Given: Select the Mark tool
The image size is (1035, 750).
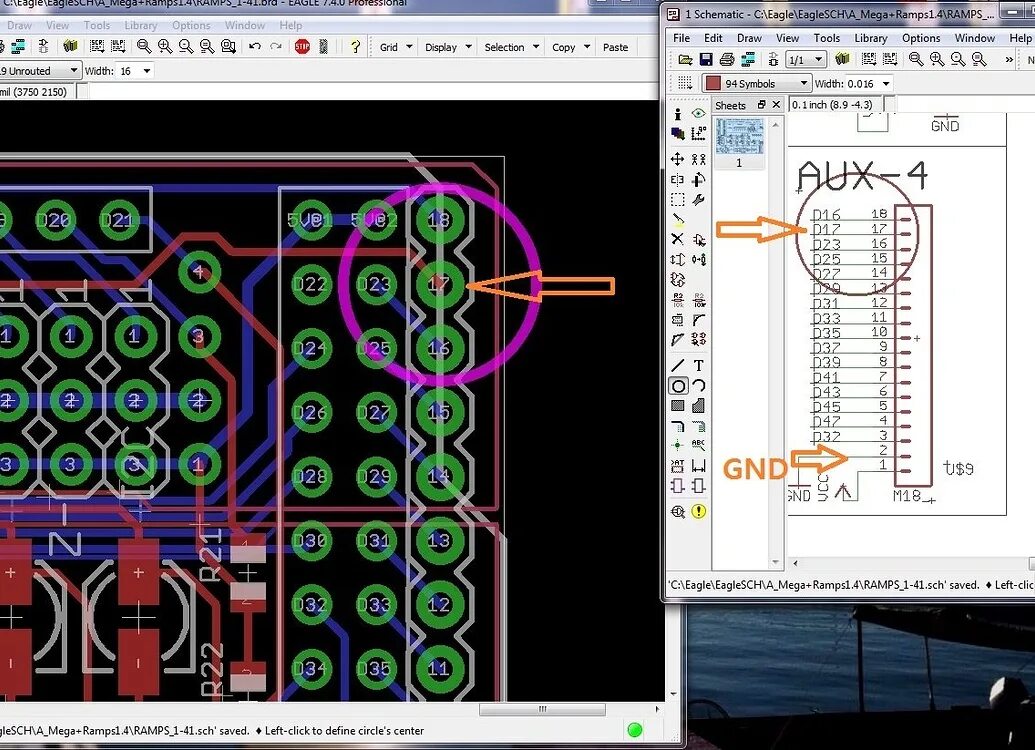Looking at the screenshot, I should coord(698,133).
